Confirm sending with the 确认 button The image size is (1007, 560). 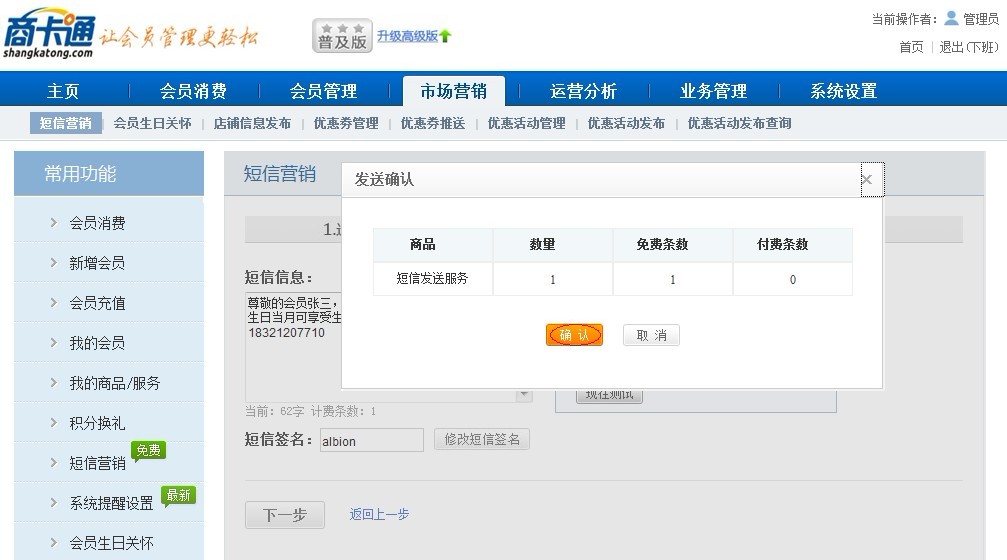[x=574, y=335]
